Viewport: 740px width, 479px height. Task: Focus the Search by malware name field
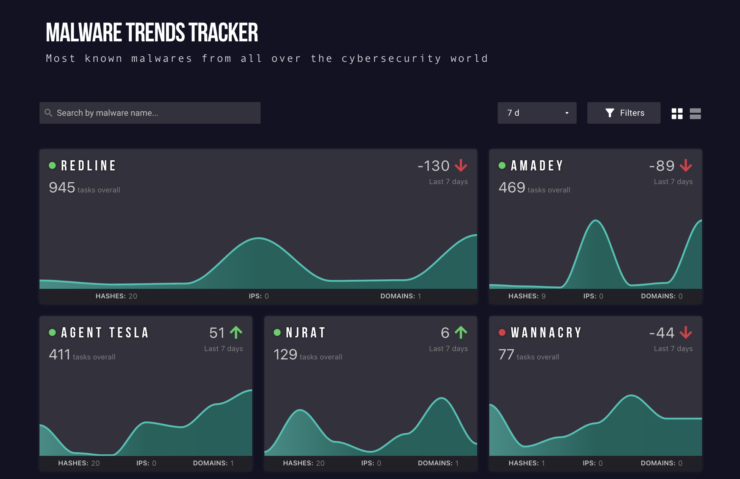pos(150,113)
